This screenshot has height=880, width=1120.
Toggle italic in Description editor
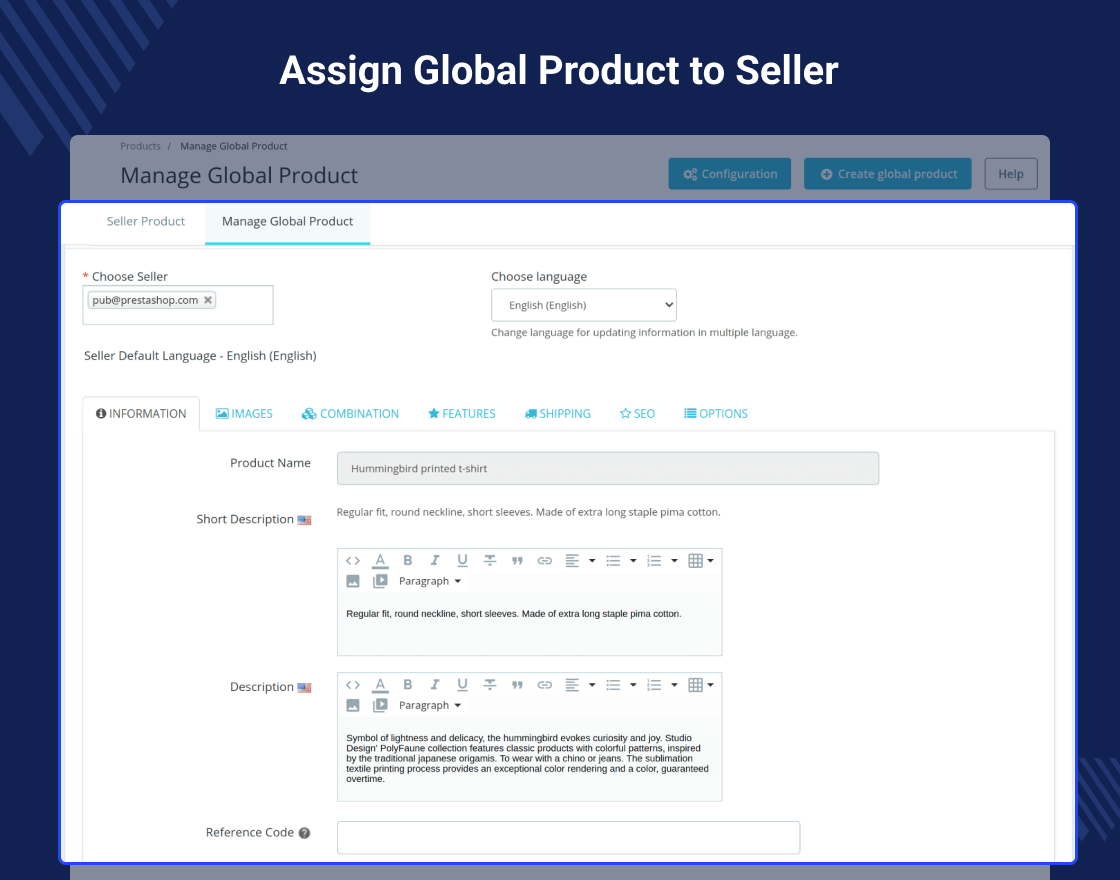(x=434, y=685)
